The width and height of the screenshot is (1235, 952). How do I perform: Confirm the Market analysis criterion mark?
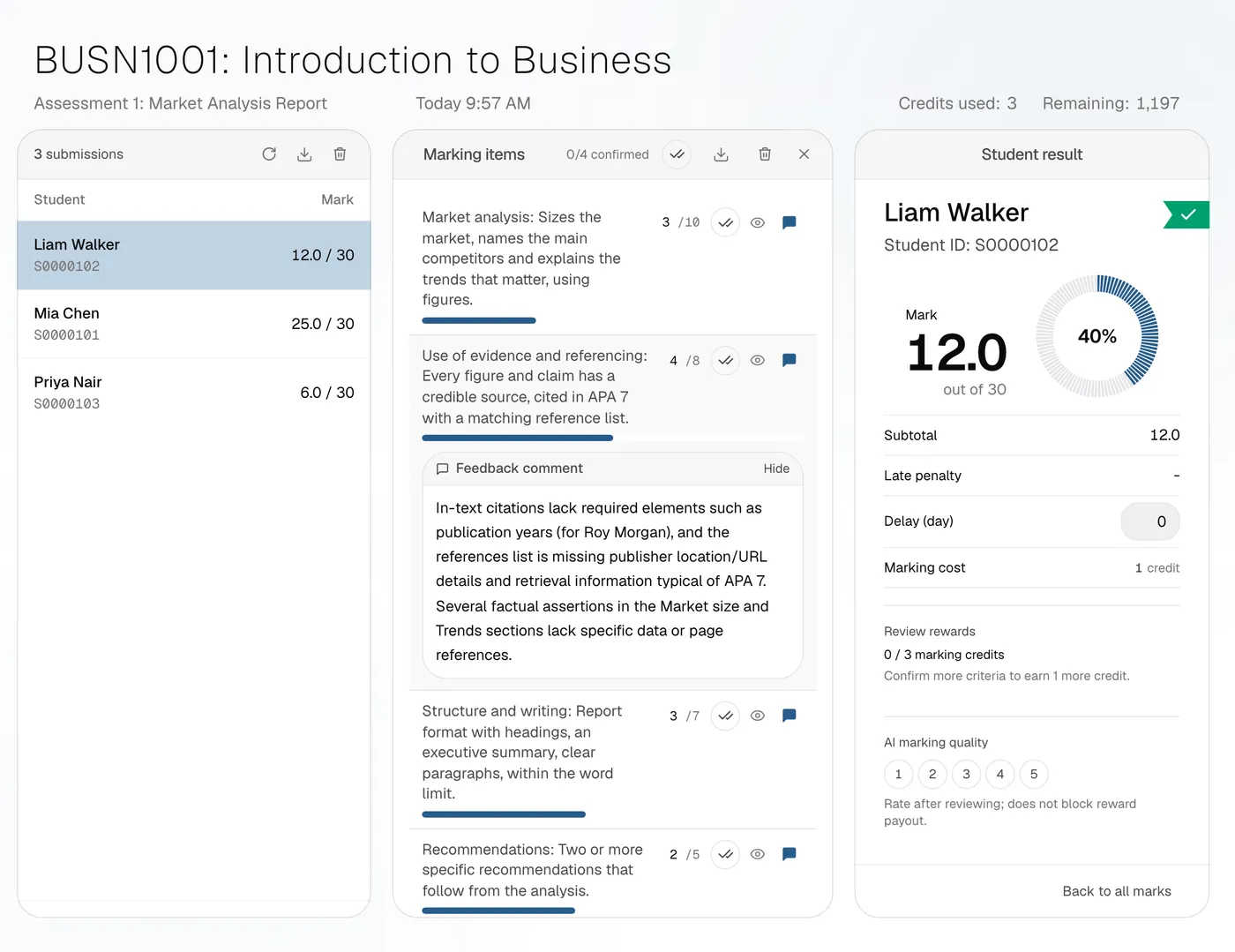725,222
